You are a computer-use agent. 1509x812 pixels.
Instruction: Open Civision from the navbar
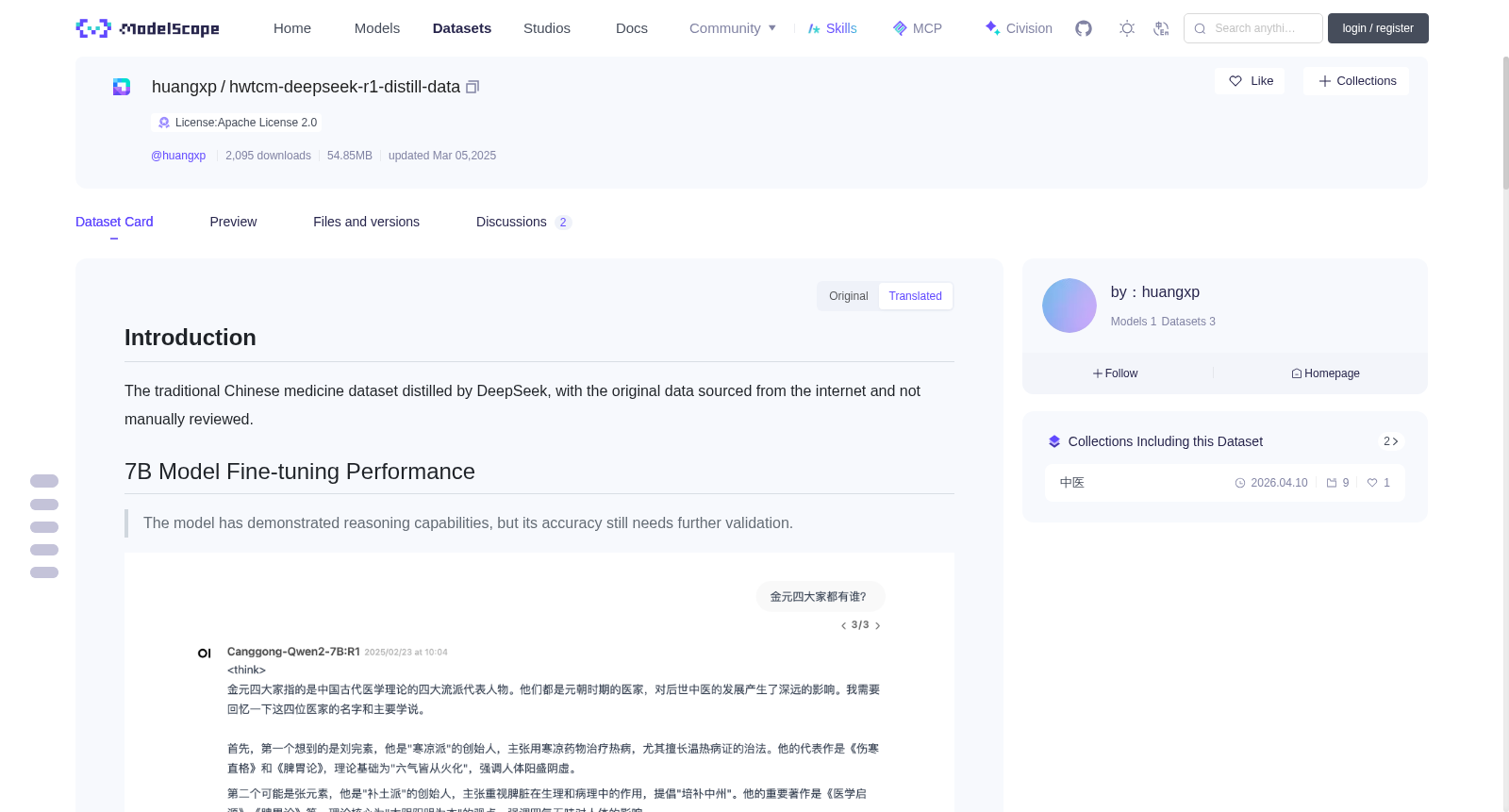click(x=1019, y=28)
